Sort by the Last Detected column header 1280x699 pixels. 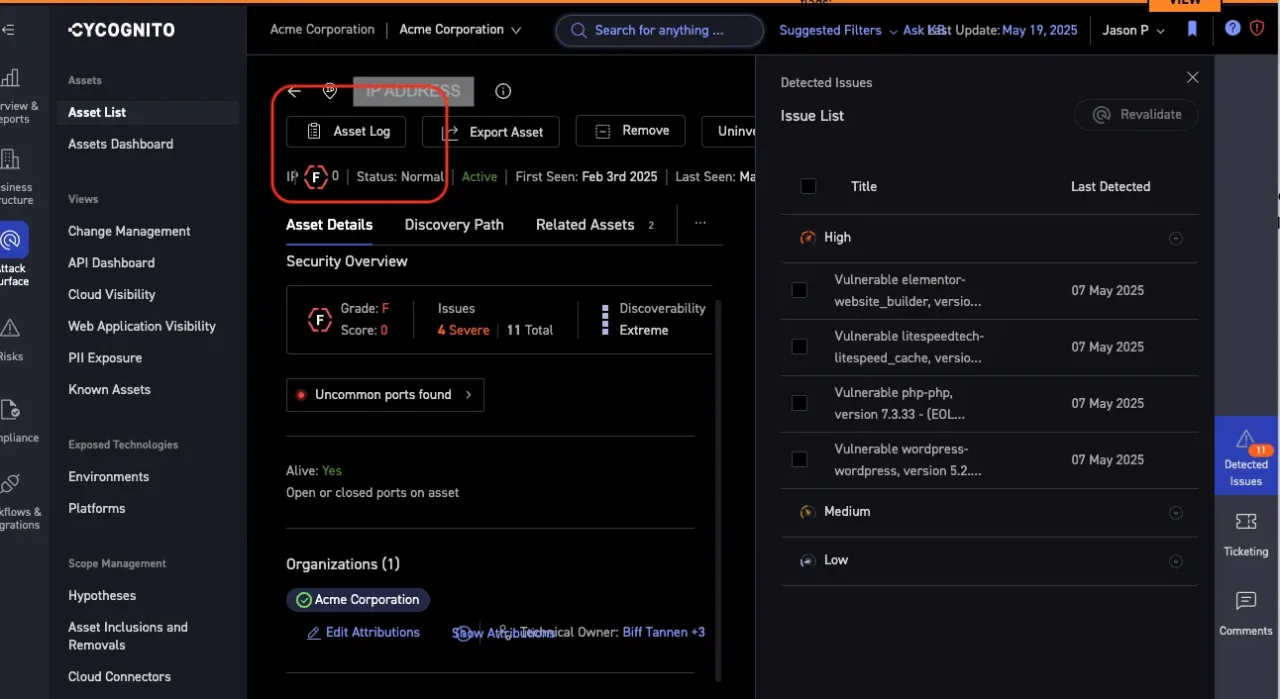pyautogui.click(x=1110, y=186)
